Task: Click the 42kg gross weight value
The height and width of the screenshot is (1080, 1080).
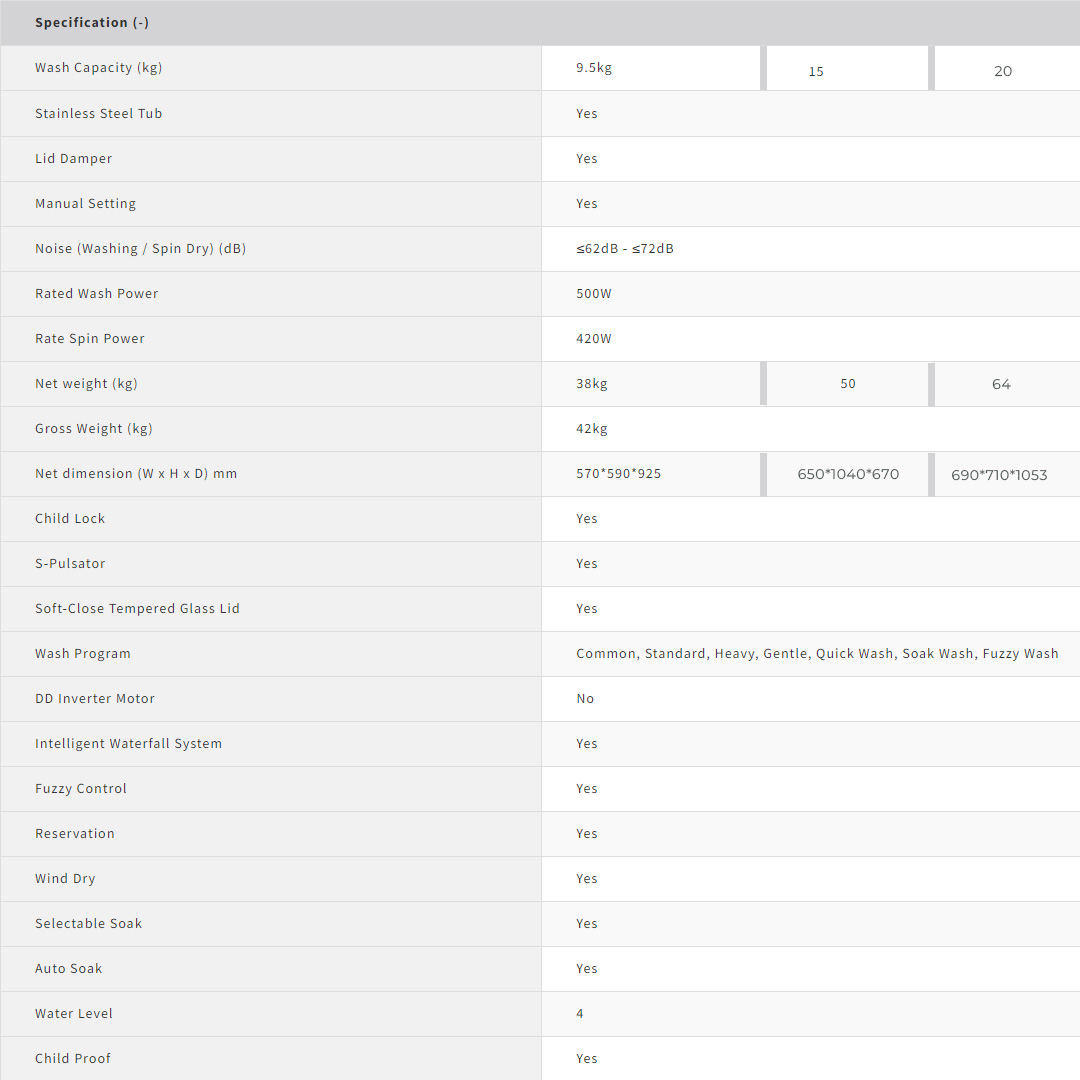Action: (592, 429)
